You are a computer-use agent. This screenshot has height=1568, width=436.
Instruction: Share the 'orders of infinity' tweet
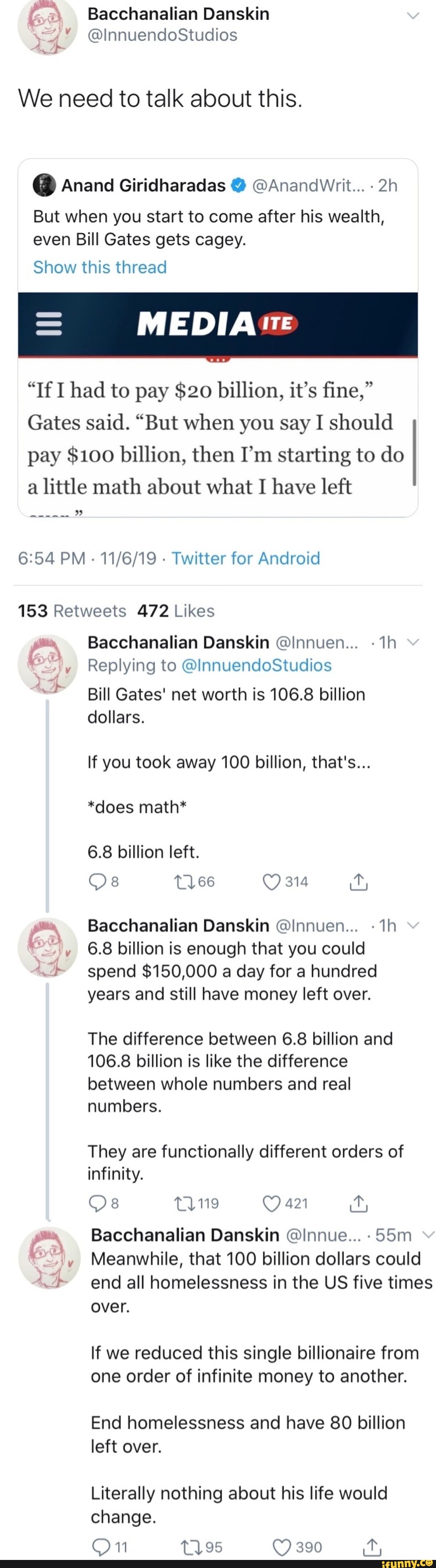click(358, 1203)
